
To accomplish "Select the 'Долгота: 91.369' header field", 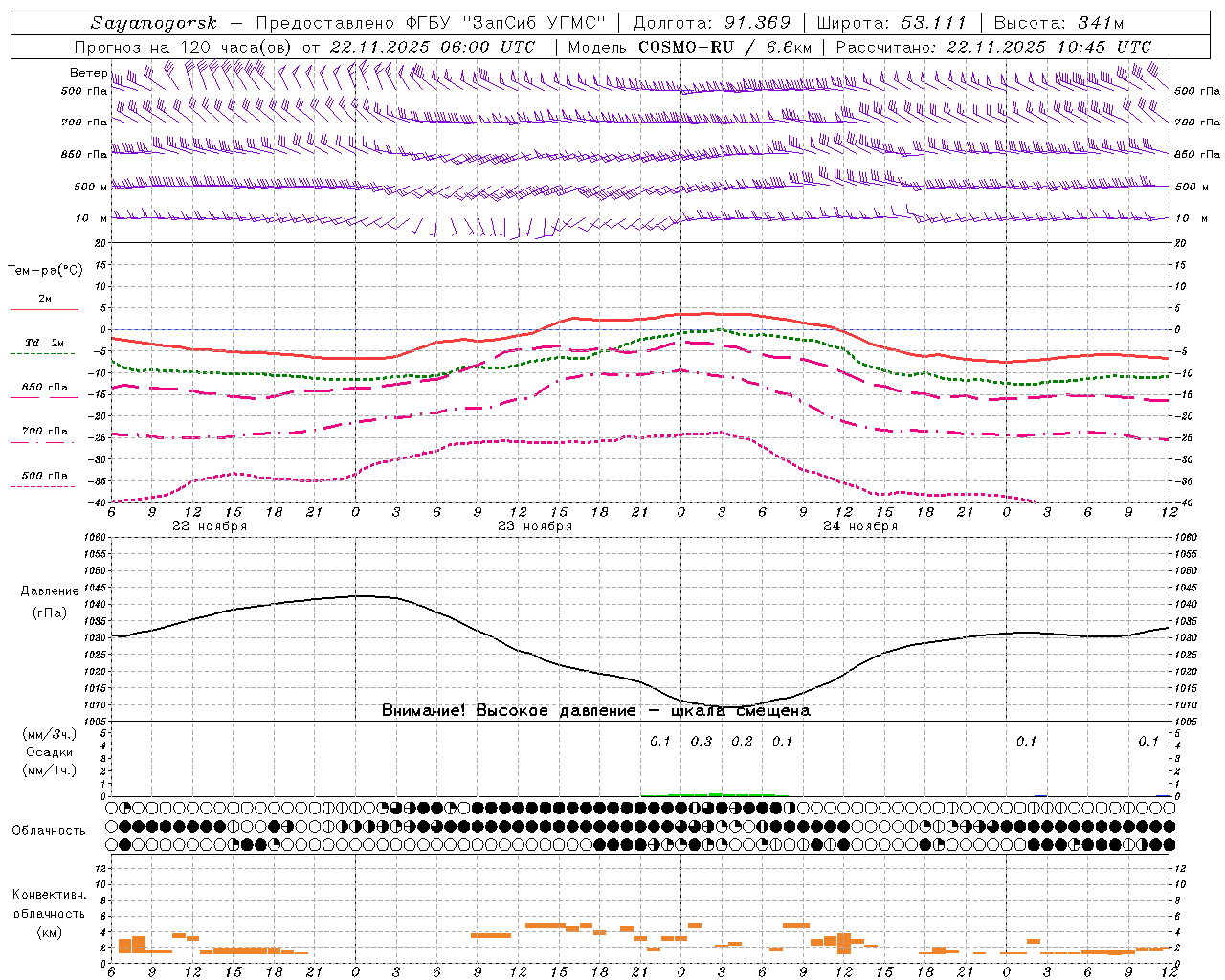I will (x=712, y=23).
